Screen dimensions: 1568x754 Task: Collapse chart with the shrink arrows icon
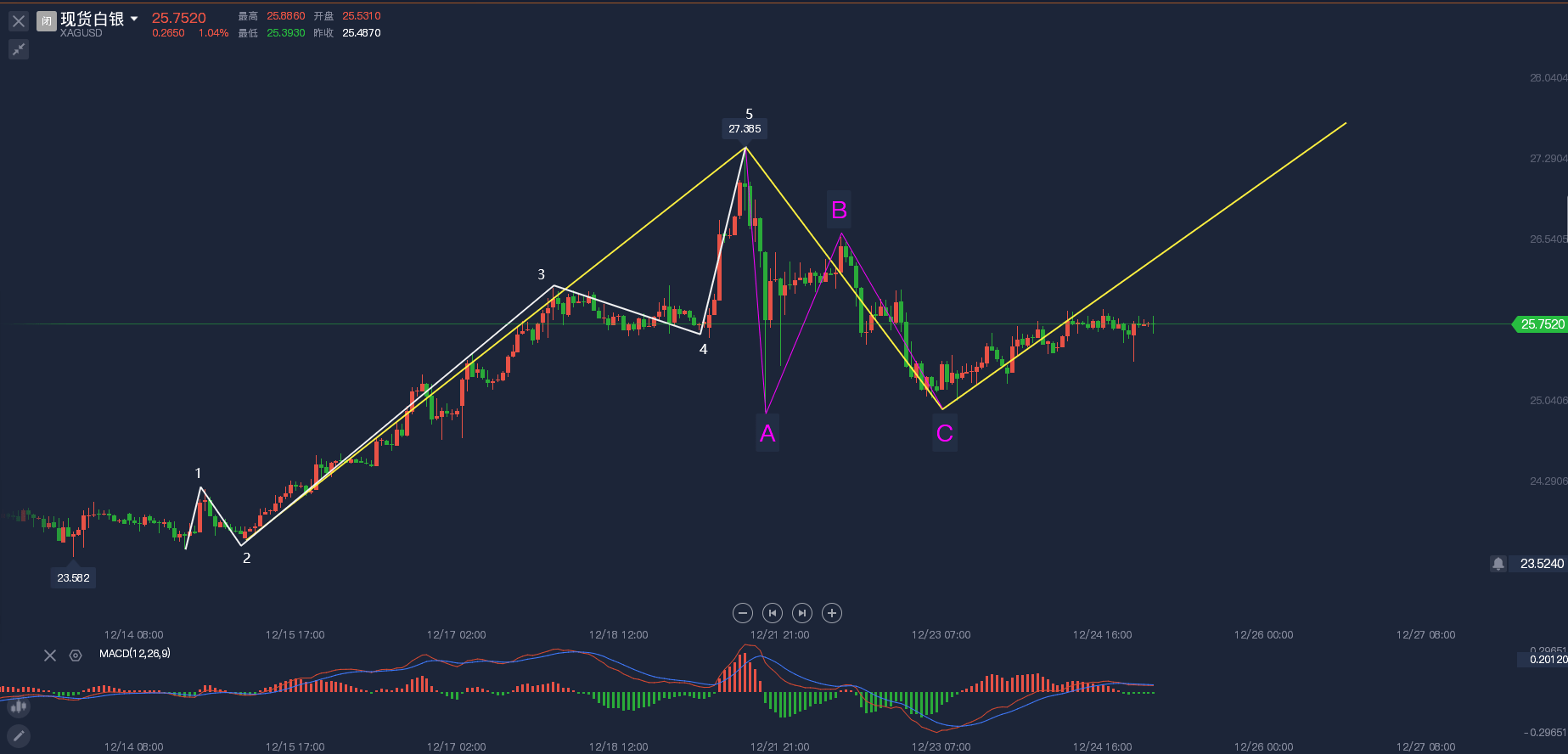tap(19, 49)
